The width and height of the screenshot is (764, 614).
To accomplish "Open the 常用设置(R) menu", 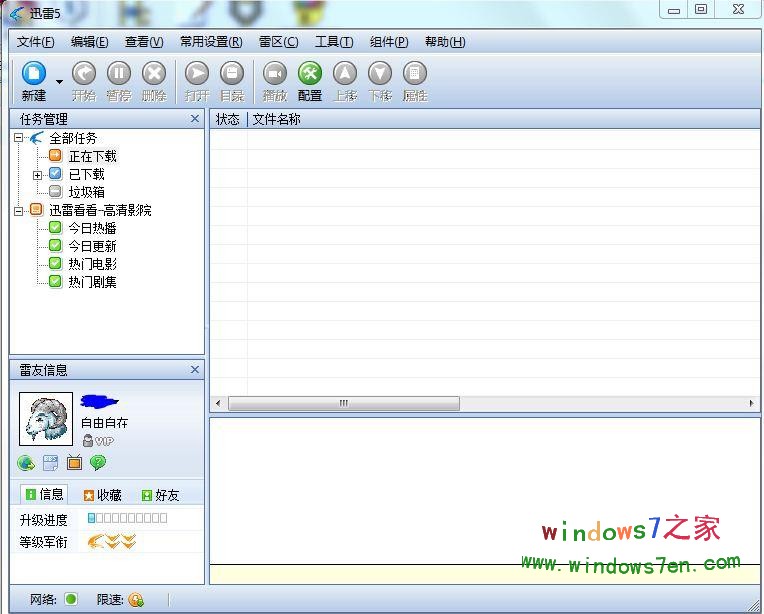I will pyautogui.click(x=210, y=42).
